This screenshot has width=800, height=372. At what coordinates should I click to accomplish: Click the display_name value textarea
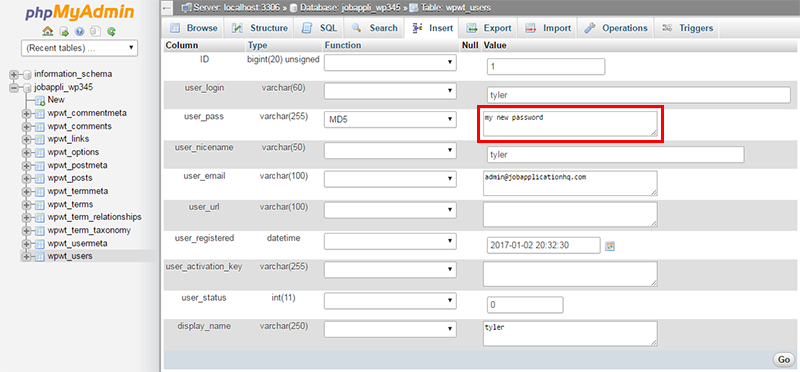coord(570,334)
